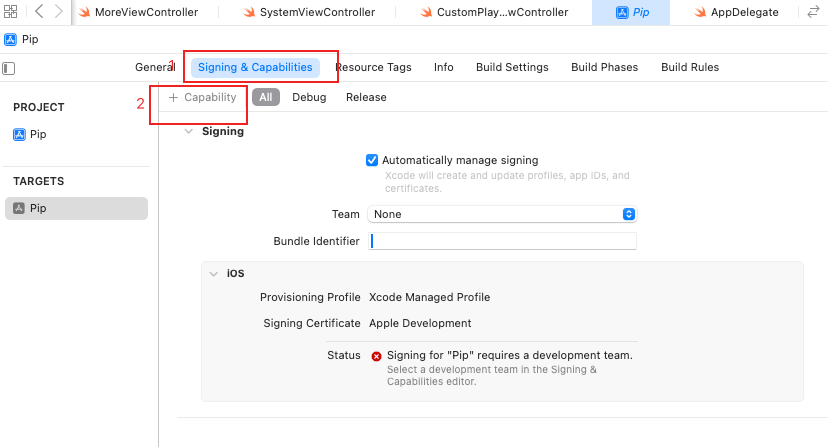Viewport: 828px width, 447px height.
Task: Click the red signing error status icon
Action: (x=376, y=356)
